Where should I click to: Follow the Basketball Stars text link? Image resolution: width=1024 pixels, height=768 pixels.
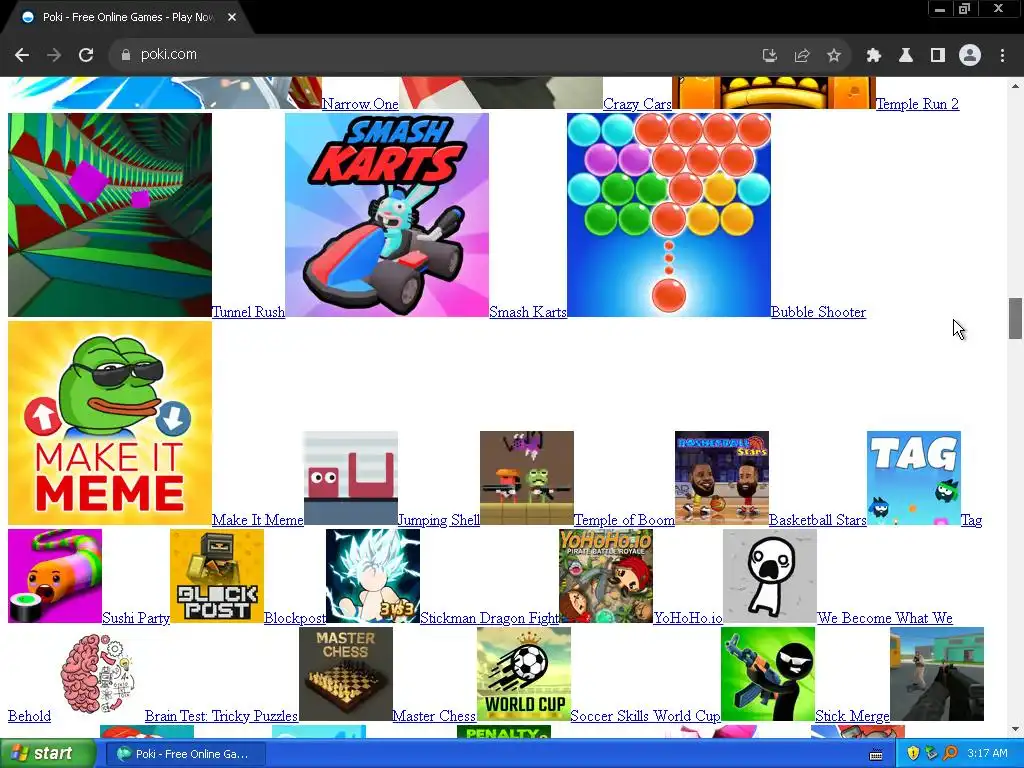[x=818, y=520]
